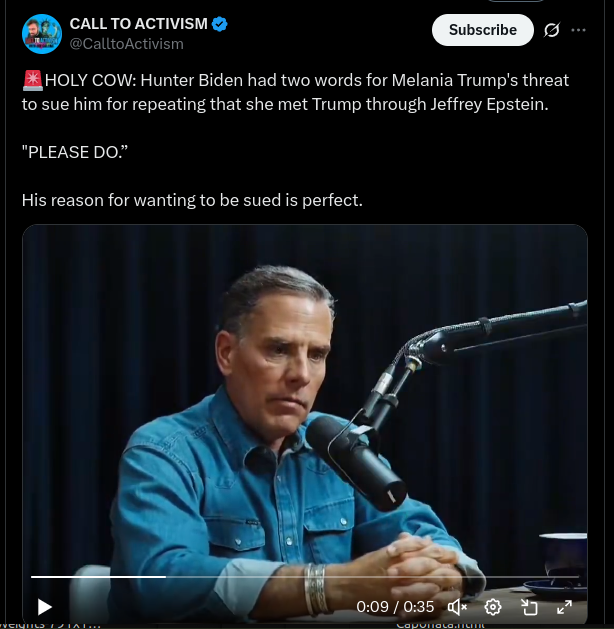
Task: Play the Hunter Biden video
Action: pos(44,606)
